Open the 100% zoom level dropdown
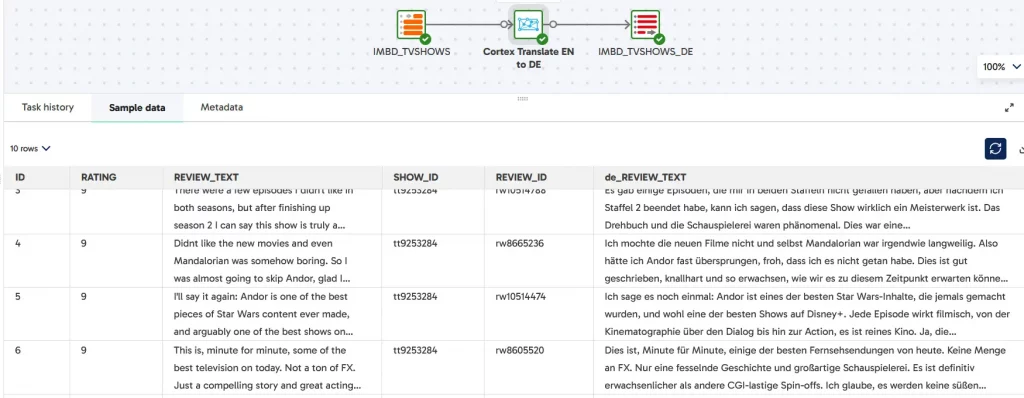Screen dimensions: 1024x398 (x=1001, y=67)
